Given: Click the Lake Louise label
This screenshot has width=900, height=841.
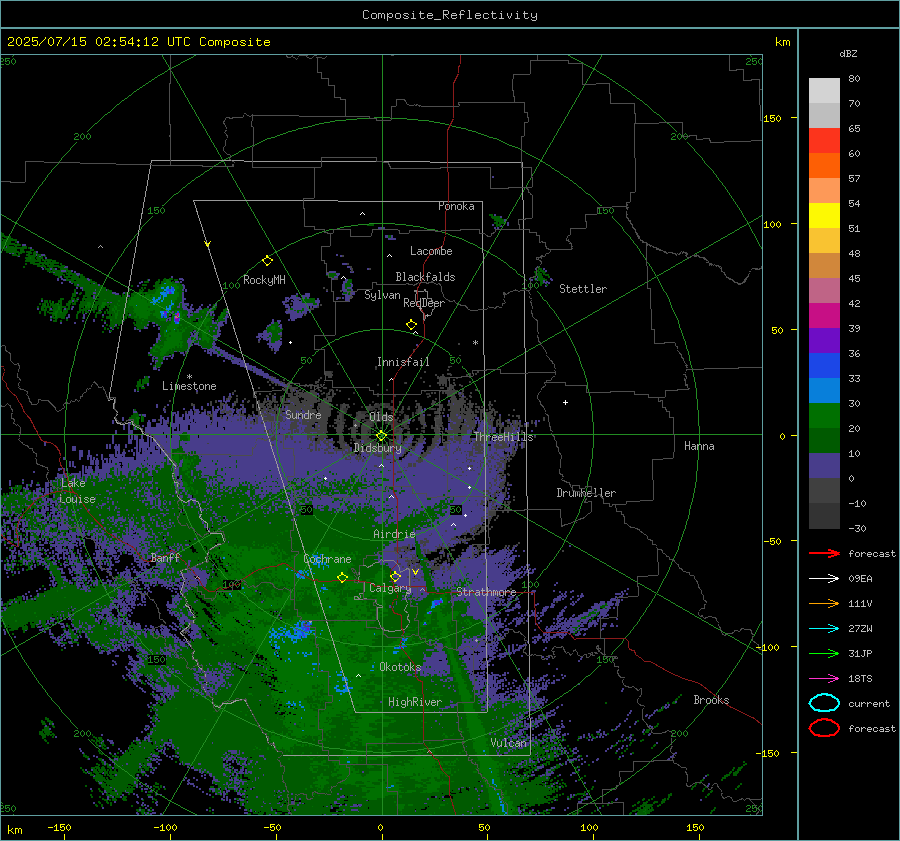Looking at the screenshot, I should point(78,491).
